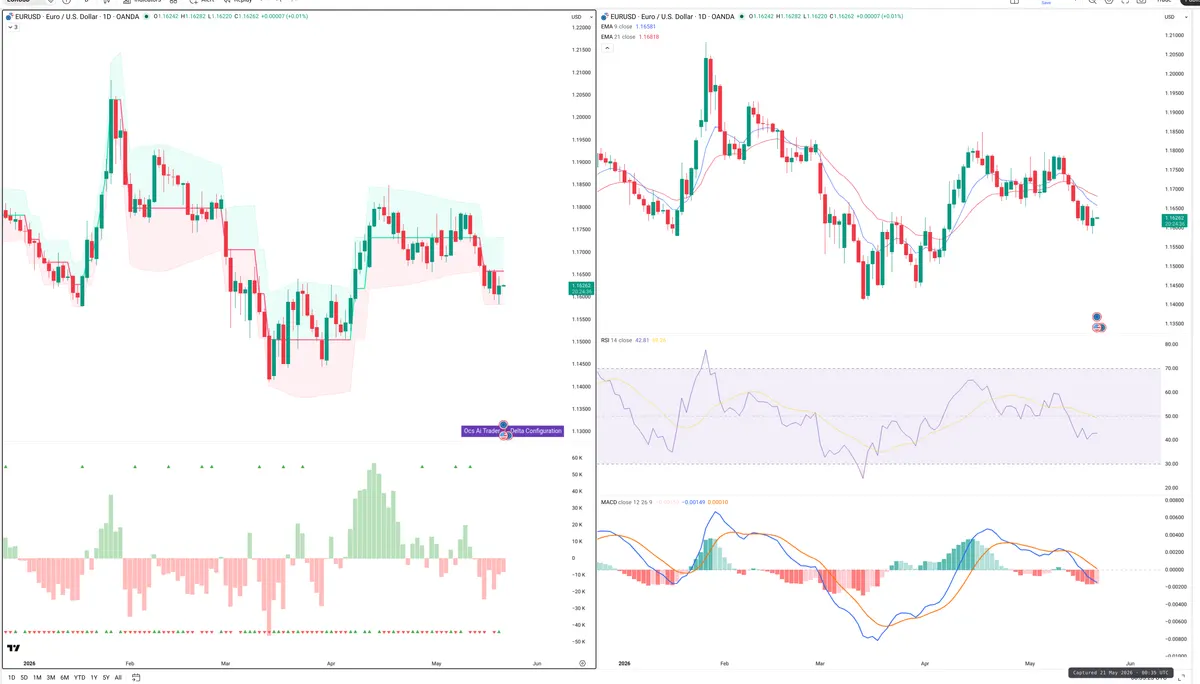Click the left chart's green market status dot
This screenshot has width=1200, height=684.
point(146,17)
